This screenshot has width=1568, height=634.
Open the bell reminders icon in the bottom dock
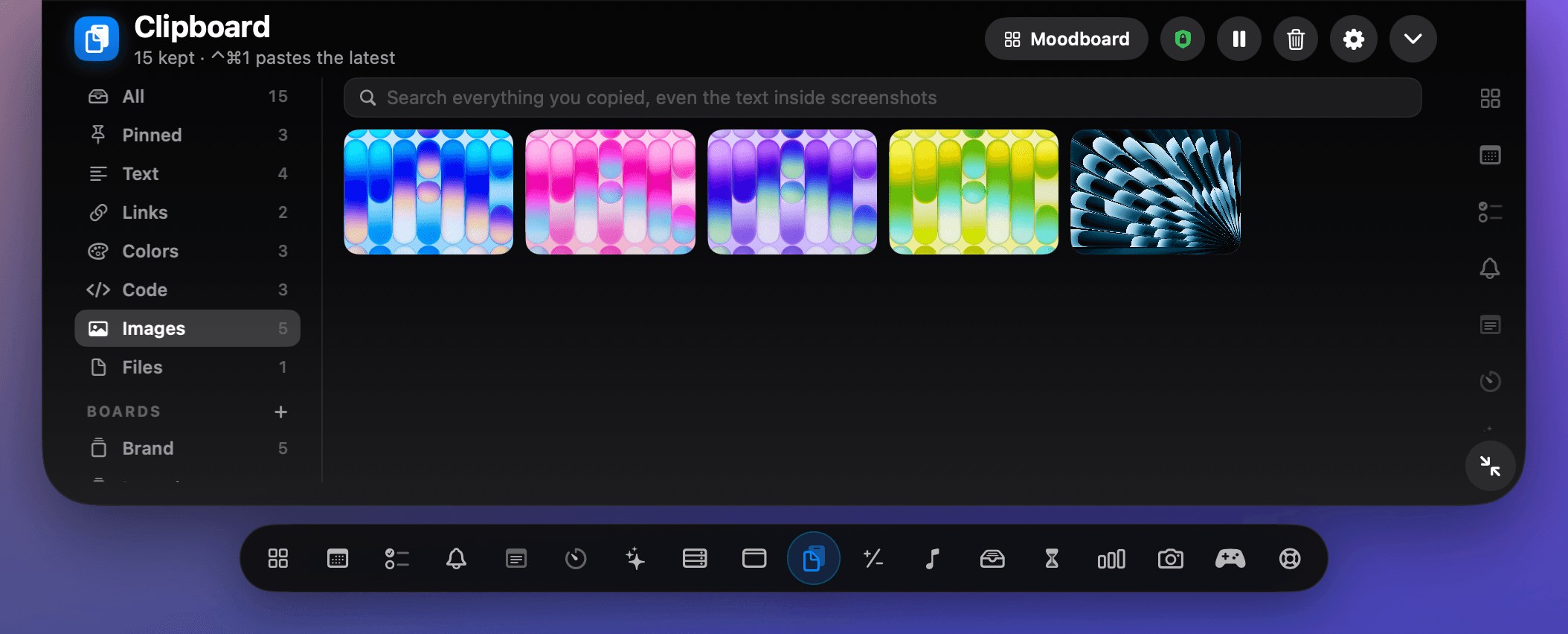click(457, 559)
